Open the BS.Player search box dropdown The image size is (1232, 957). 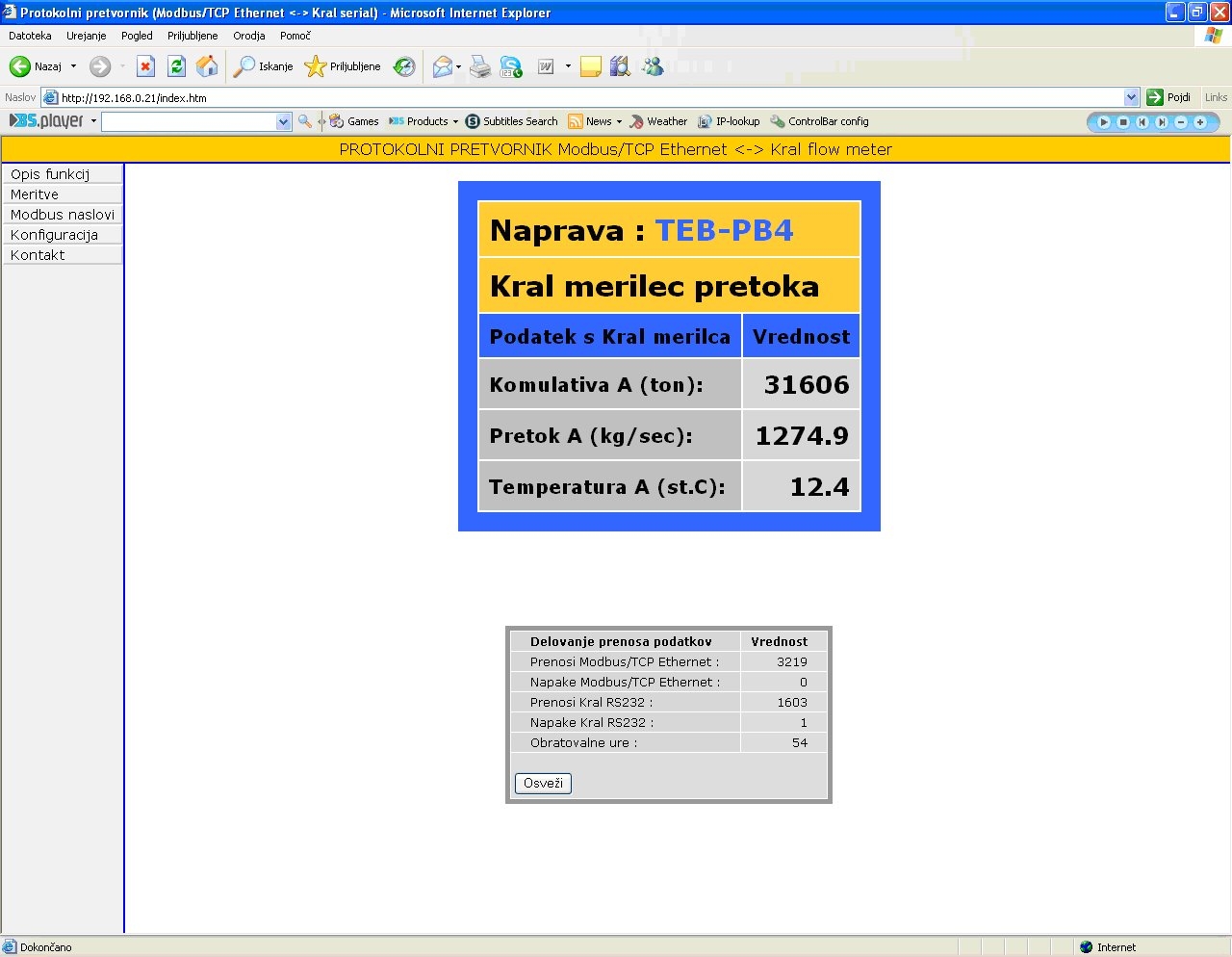[x=283, y=121]
